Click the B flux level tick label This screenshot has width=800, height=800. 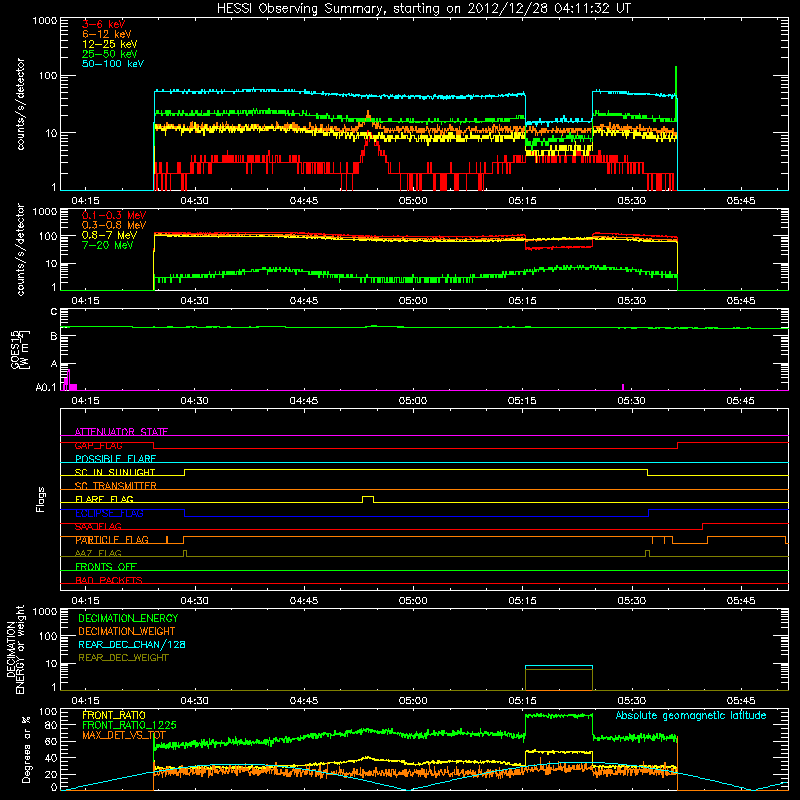[x=54, y=337]
